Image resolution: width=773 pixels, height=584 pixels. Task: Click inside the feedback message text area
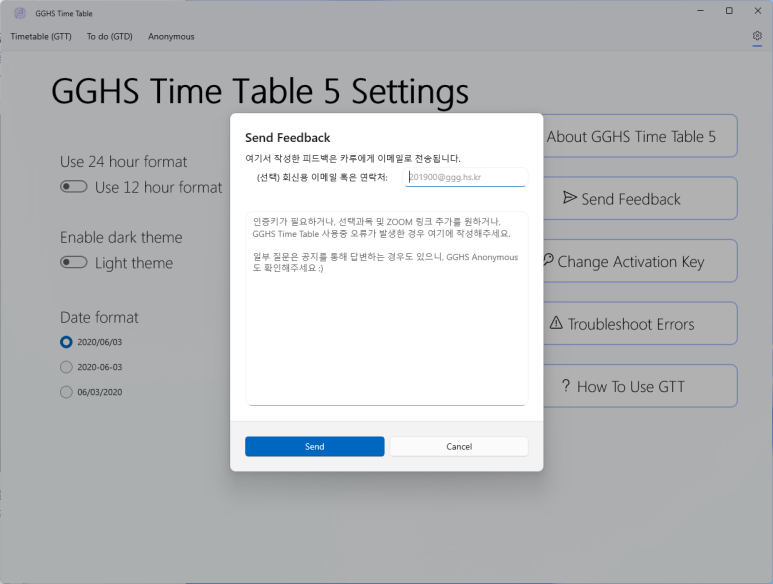[387, 309]
